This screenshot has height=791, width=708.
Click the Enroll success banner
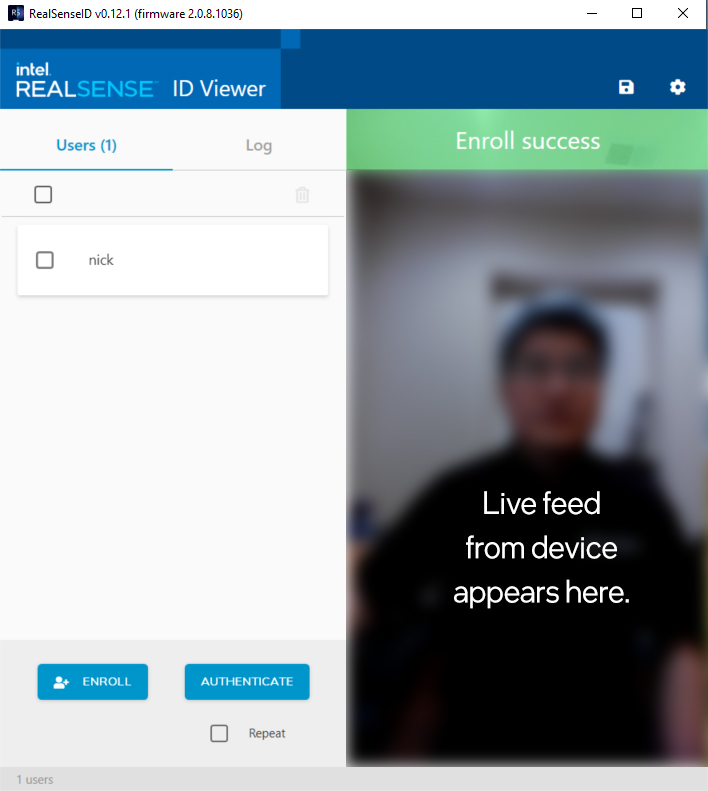(527, 140)
